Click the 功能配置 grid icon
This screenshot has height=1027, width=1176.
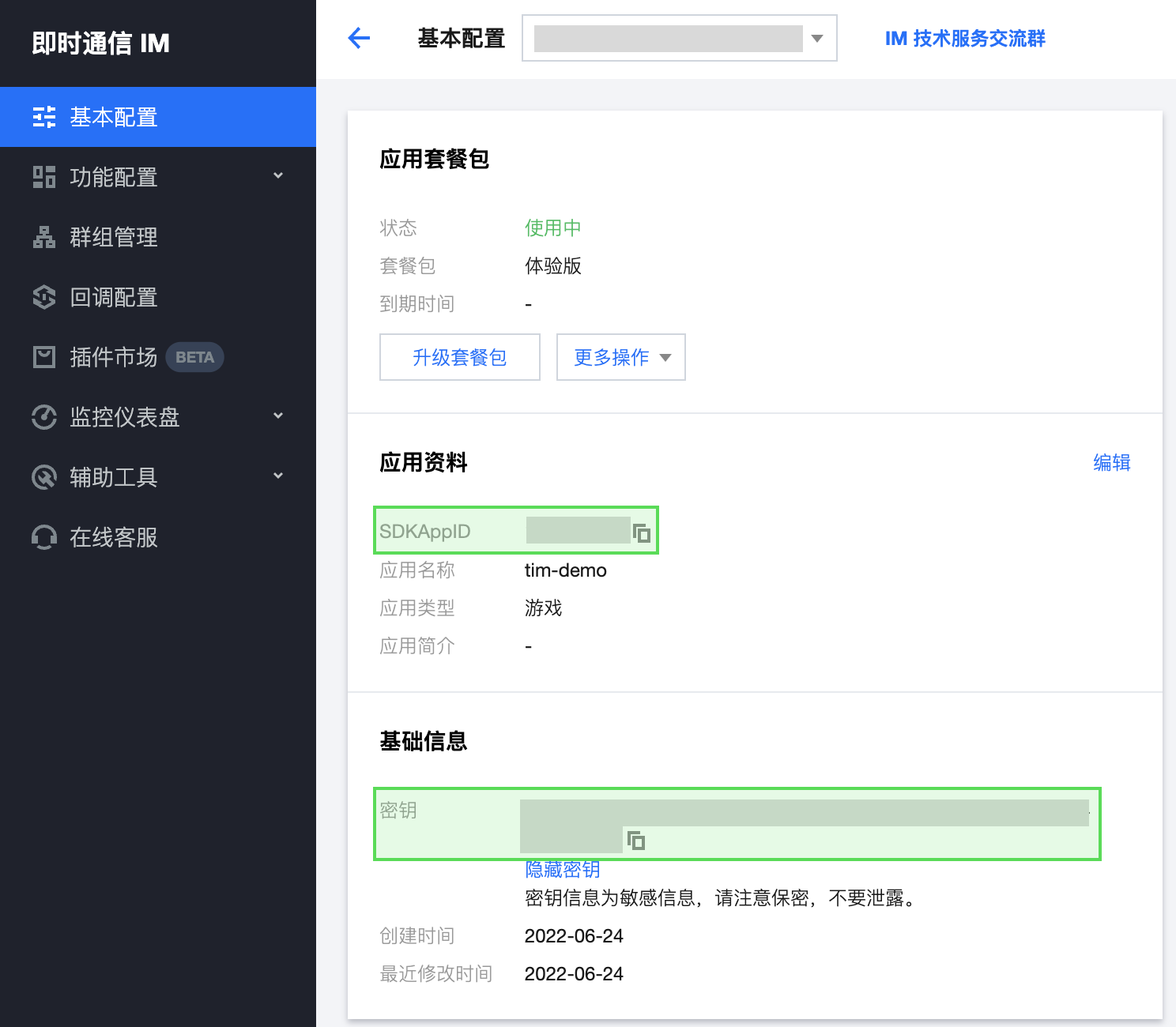(44, 177)
